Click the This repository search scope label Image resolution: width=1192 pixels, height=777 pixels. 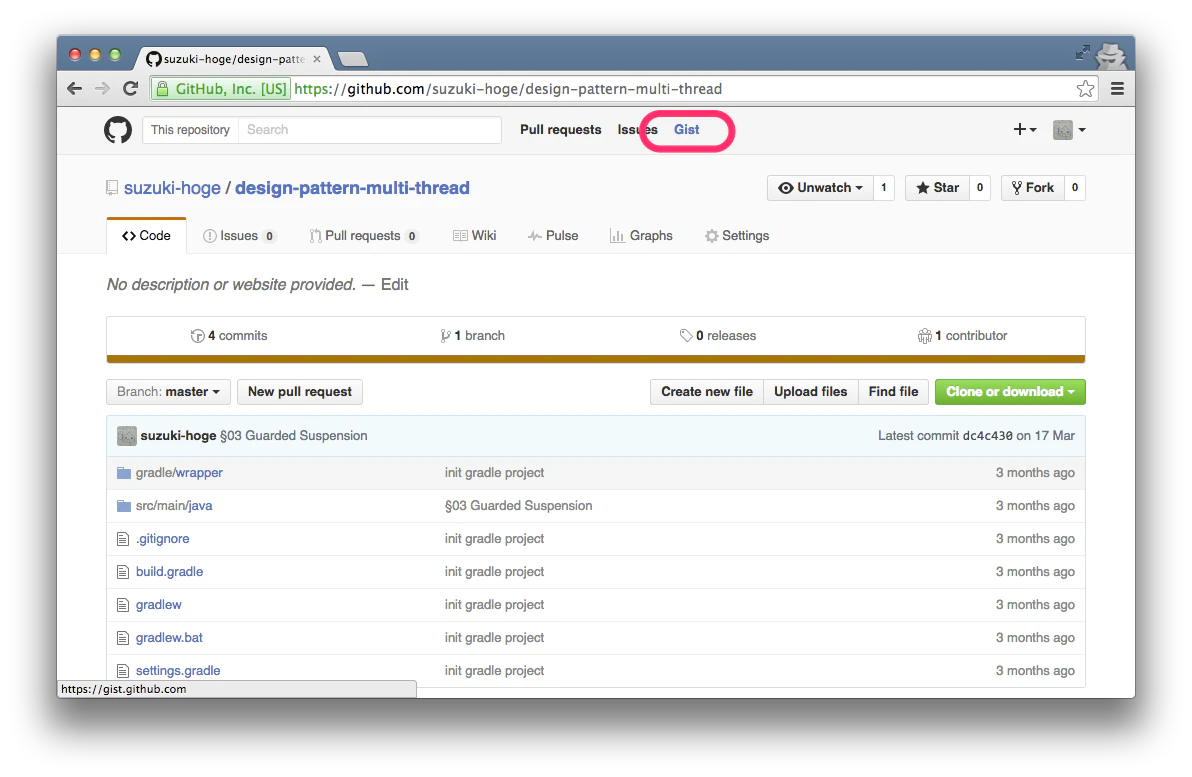click(190, 130)
